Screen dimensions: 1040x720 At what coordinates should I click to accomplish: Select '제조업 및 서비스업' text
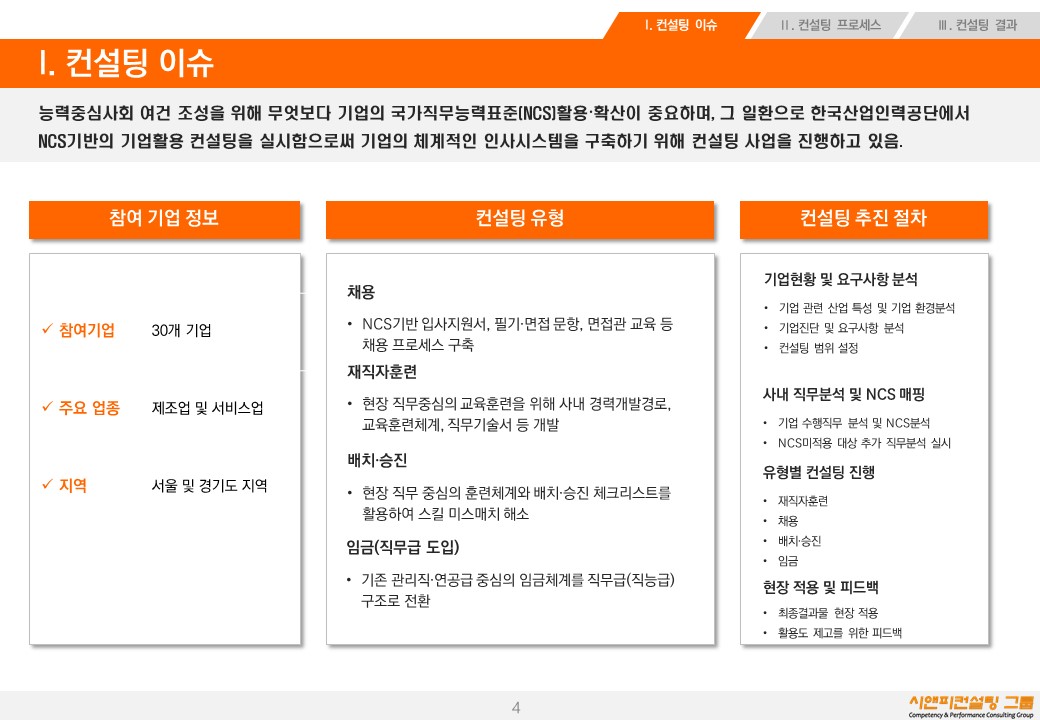[207, 408]
